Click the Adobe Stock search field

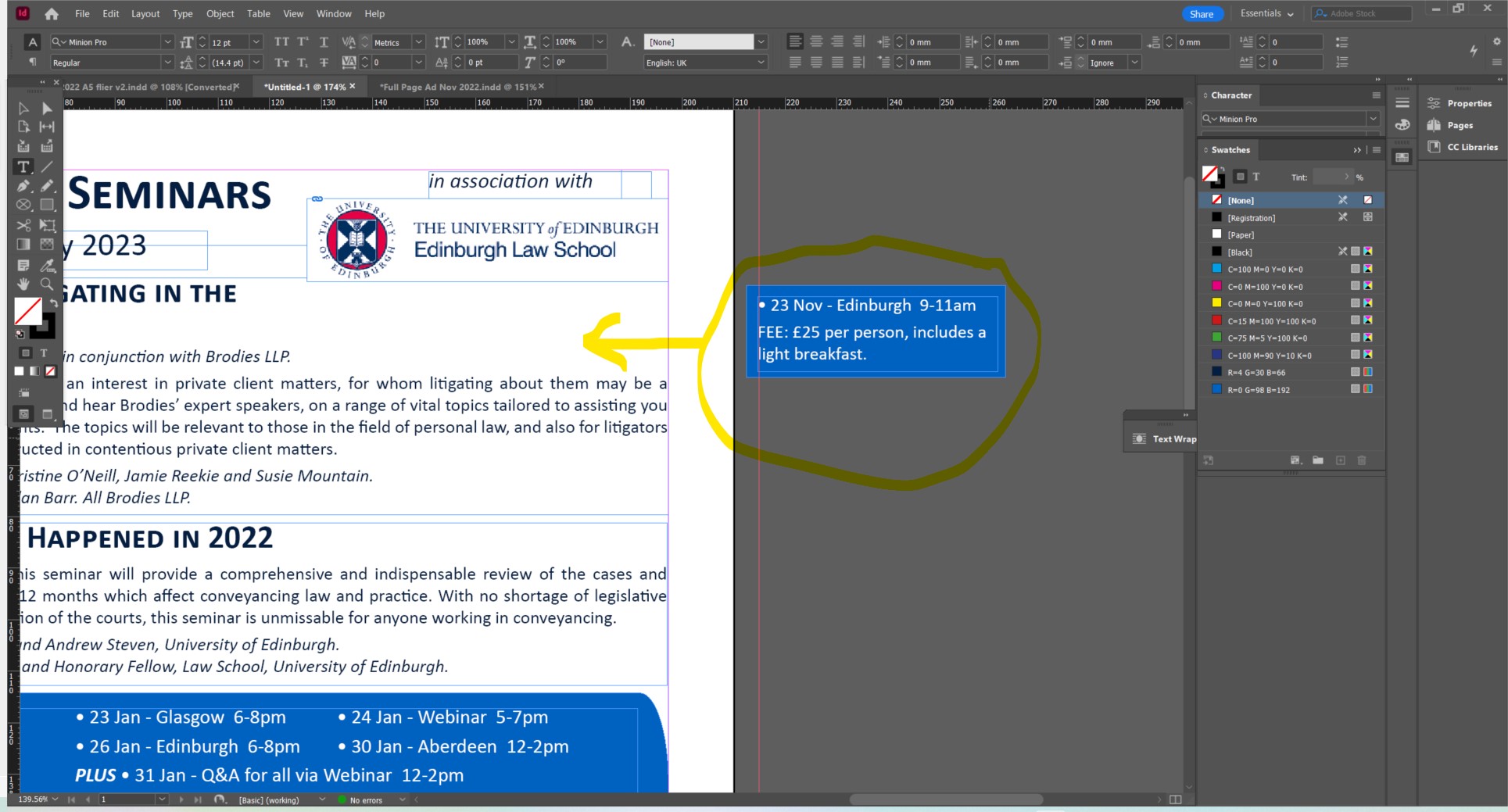tap(1364, 13)
